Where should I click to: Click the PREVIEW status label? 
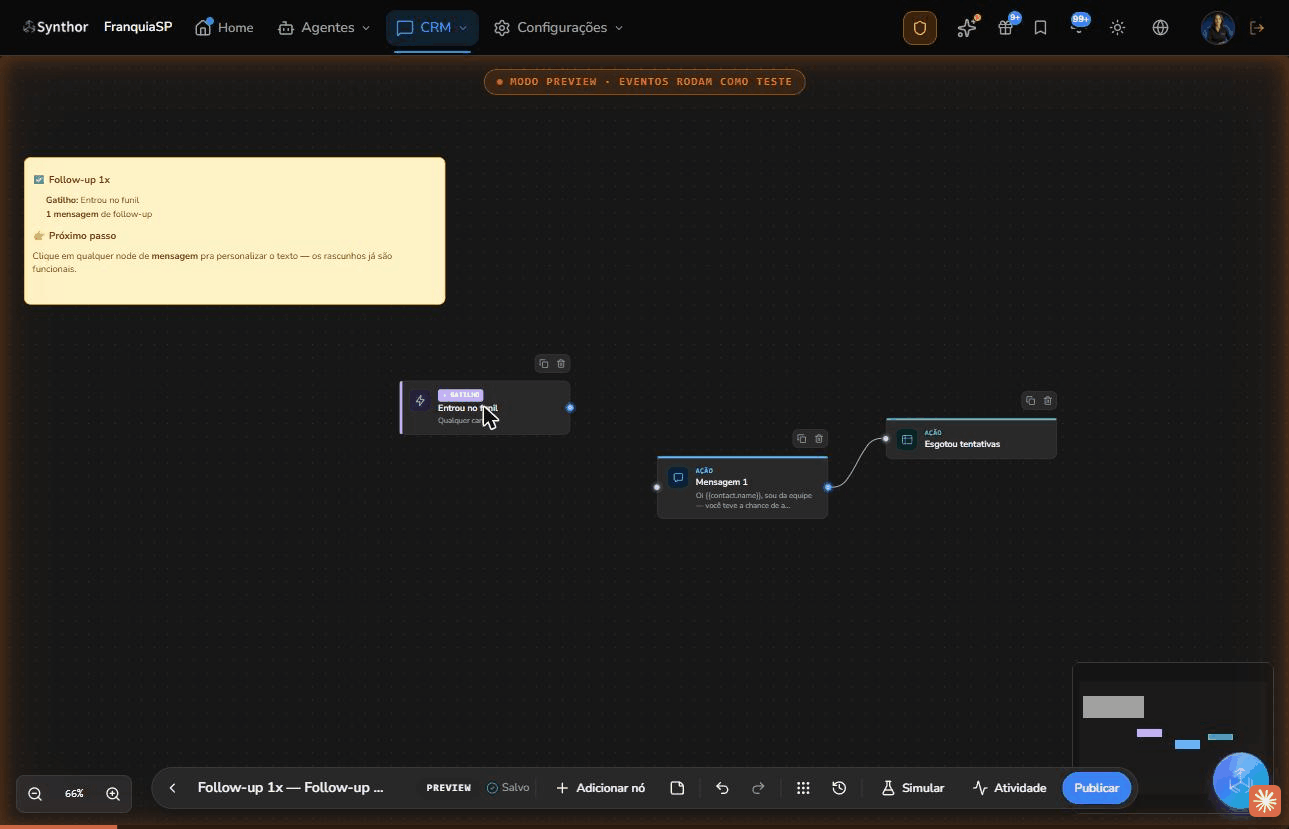[x=449, y=788]
